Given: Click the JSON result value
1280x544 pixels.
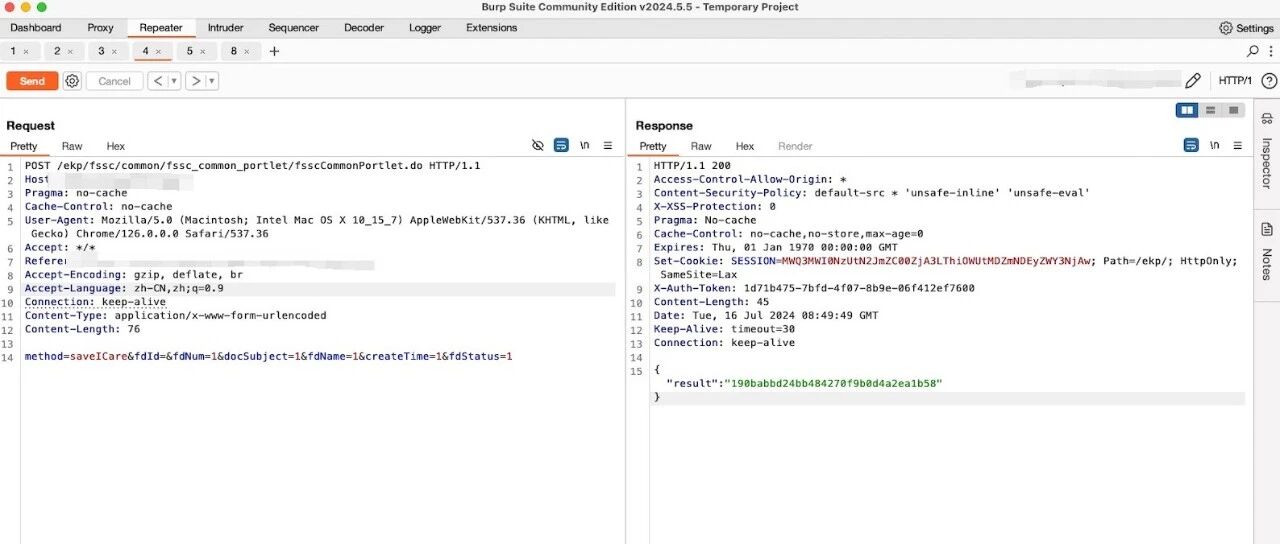Looking at the screenshot, I should (x=834, y=383).
